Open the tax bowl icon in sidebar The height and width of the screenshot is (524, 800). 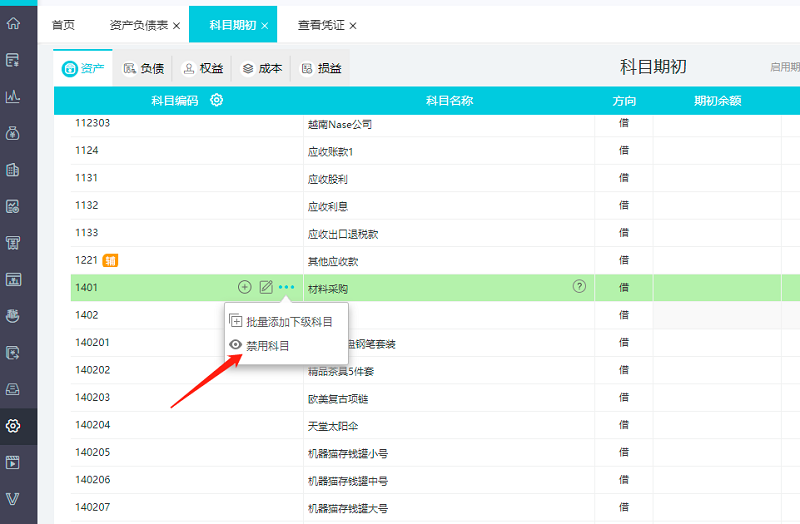(x=13, y=316)
